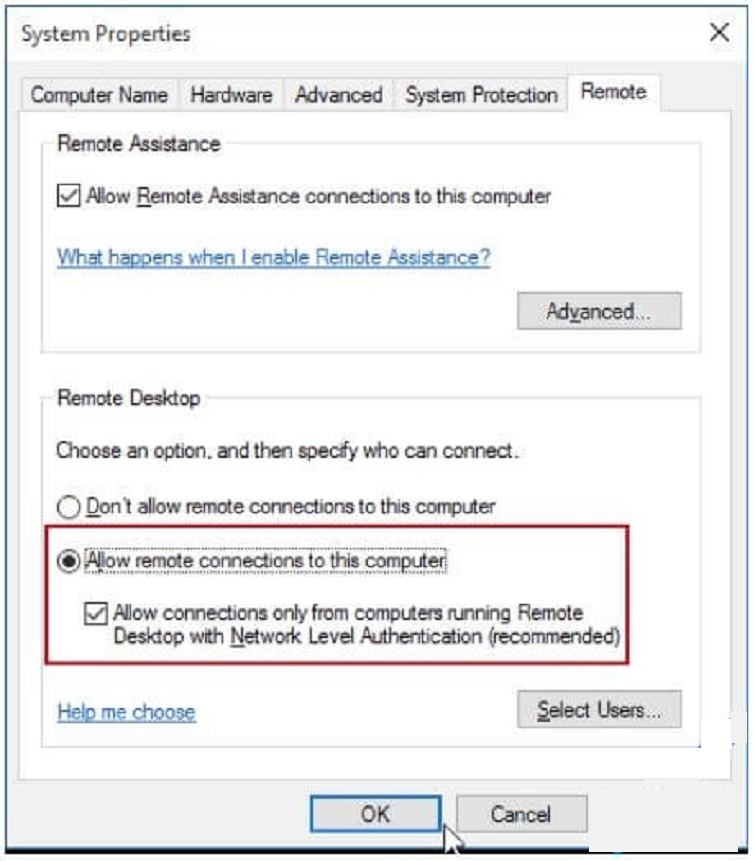Select the System Protection tab
The image size is (755, 861).
point(481,95)
